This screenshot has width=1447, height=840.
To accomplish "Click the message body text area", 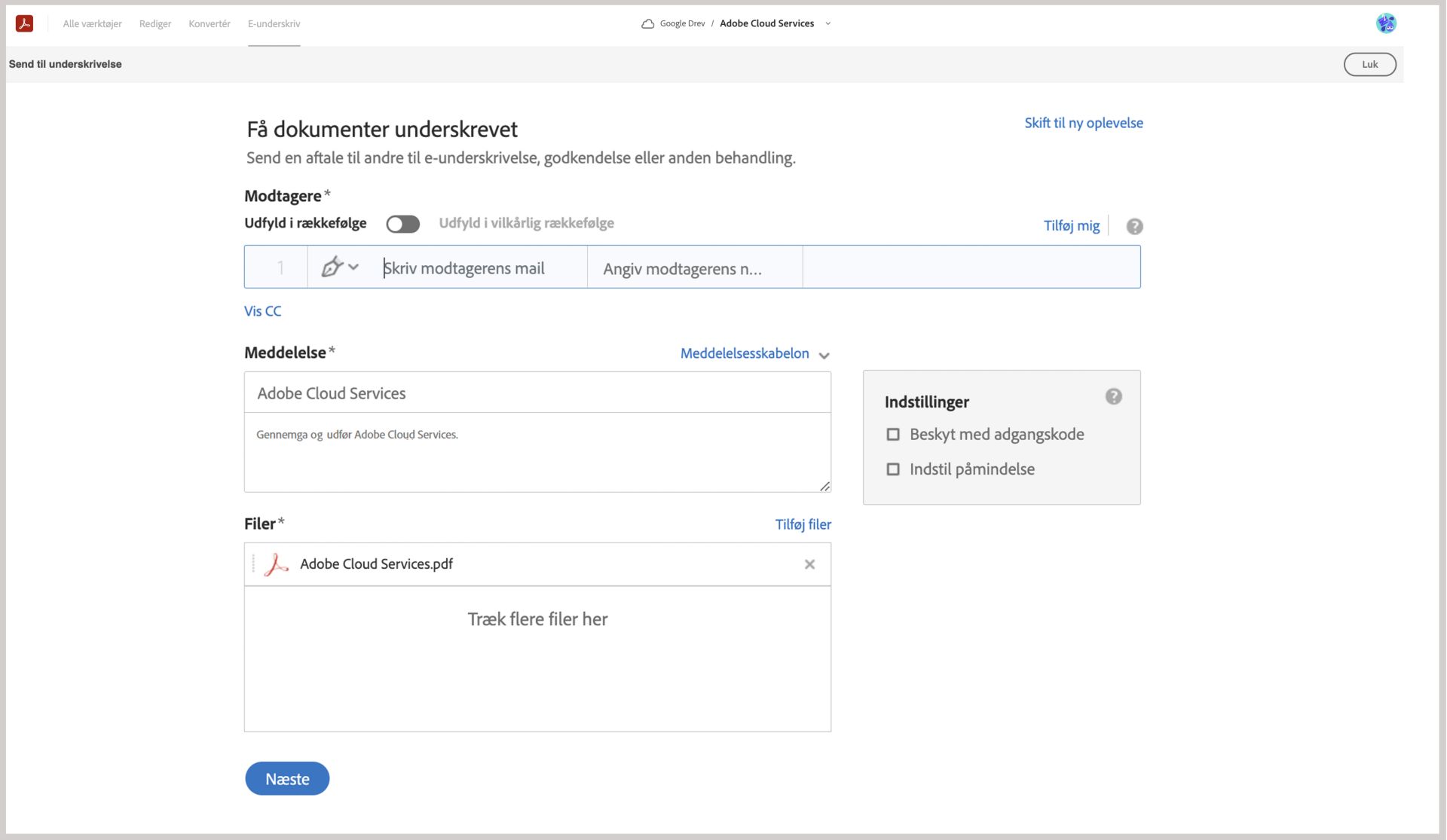I will tap(537, 452).
